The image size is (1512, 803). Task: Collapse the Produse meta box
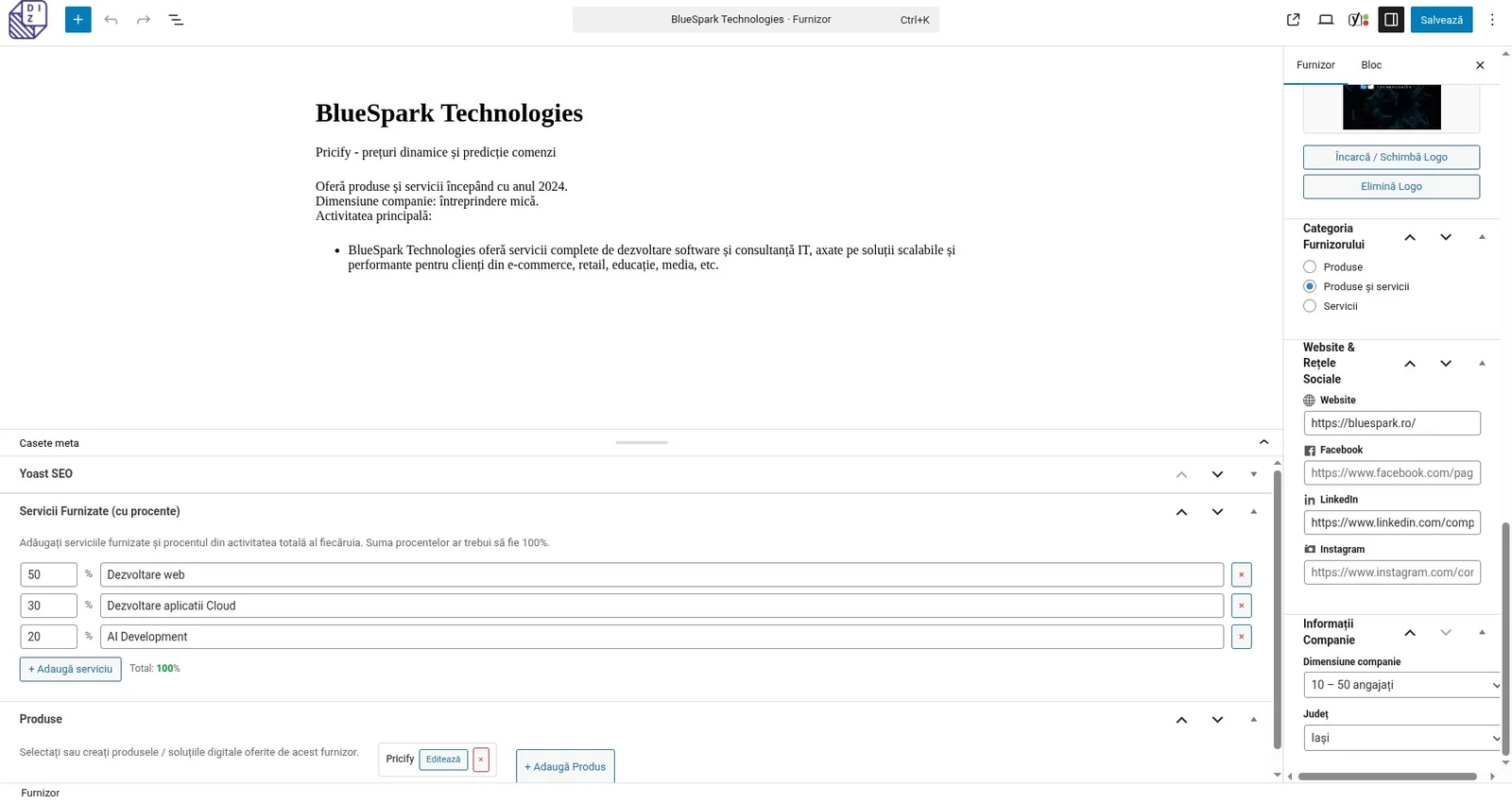[1254, 720]
